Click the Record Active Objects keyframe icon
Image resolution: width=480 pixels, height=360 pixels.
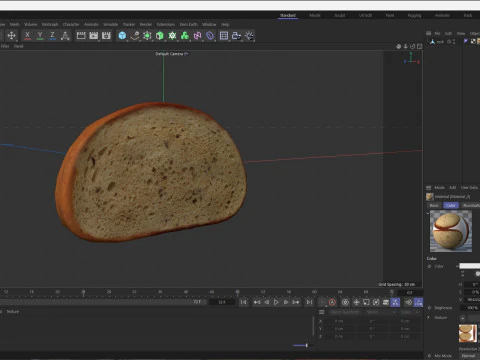coord(345,302)
